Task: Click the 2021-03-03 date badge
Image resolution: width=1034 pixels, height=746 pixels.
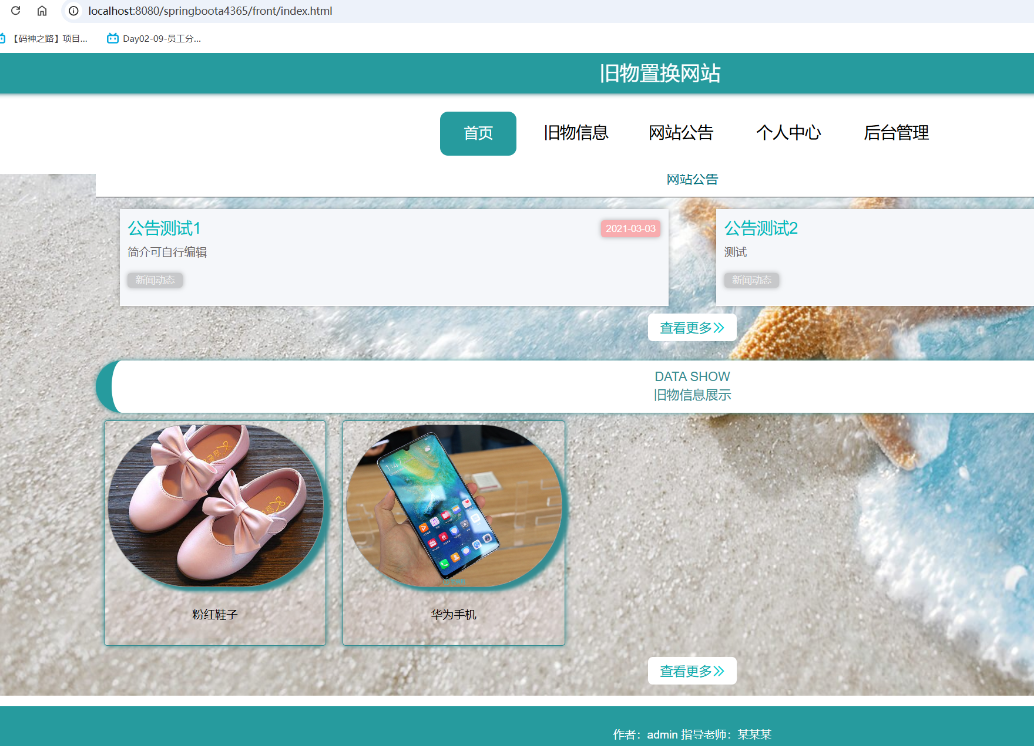Action: (x=630, y=229)
